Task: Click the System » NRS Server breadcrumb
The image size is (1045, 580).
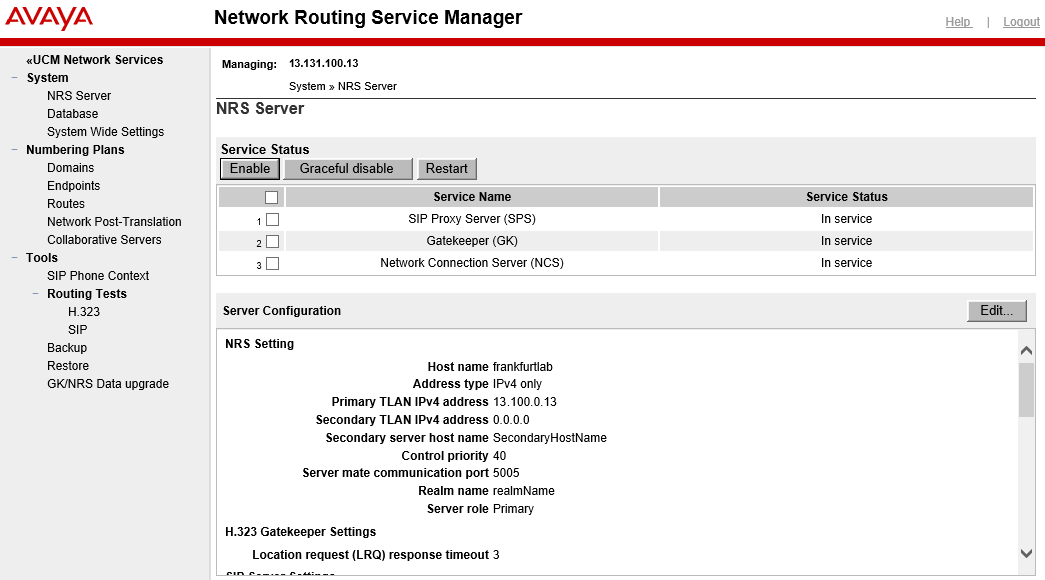Action: pos(343,86)
